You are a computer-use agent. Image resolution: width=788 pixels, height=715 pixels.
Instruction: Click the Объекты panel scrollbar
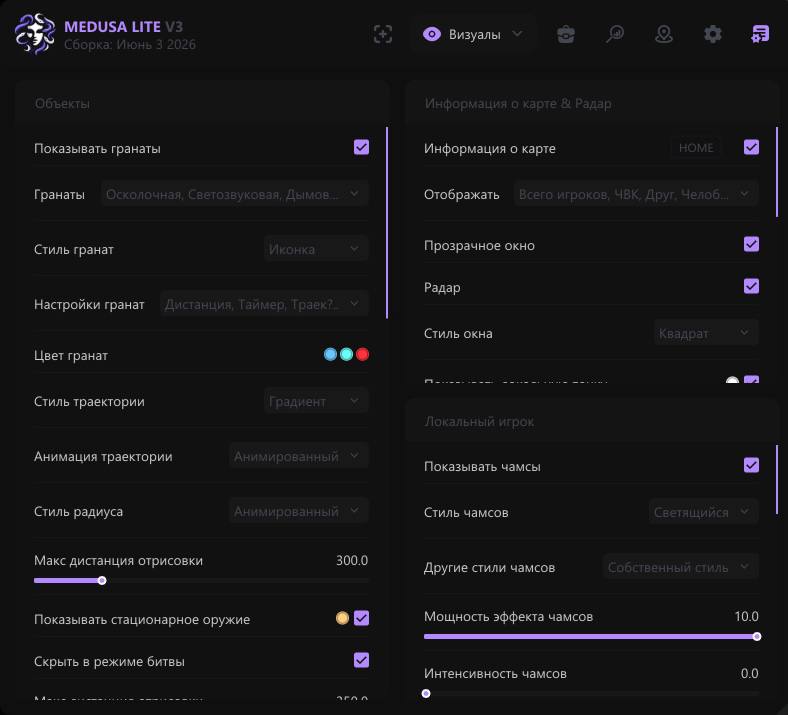386,223
